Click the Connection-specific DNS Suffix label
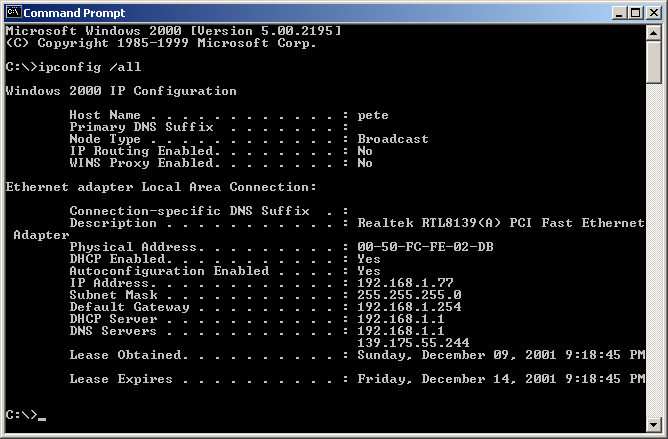Screen dimensions: 668x439 pos(190,211)
